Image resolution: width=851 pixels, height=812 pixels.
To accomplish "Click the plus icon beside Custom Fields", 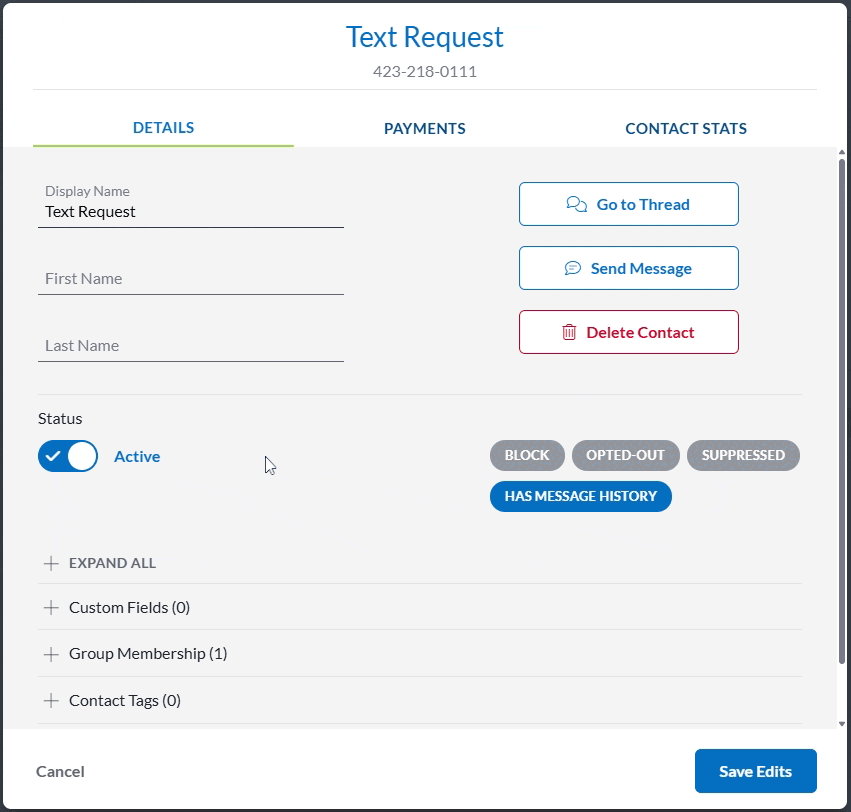I will (51, 607).
